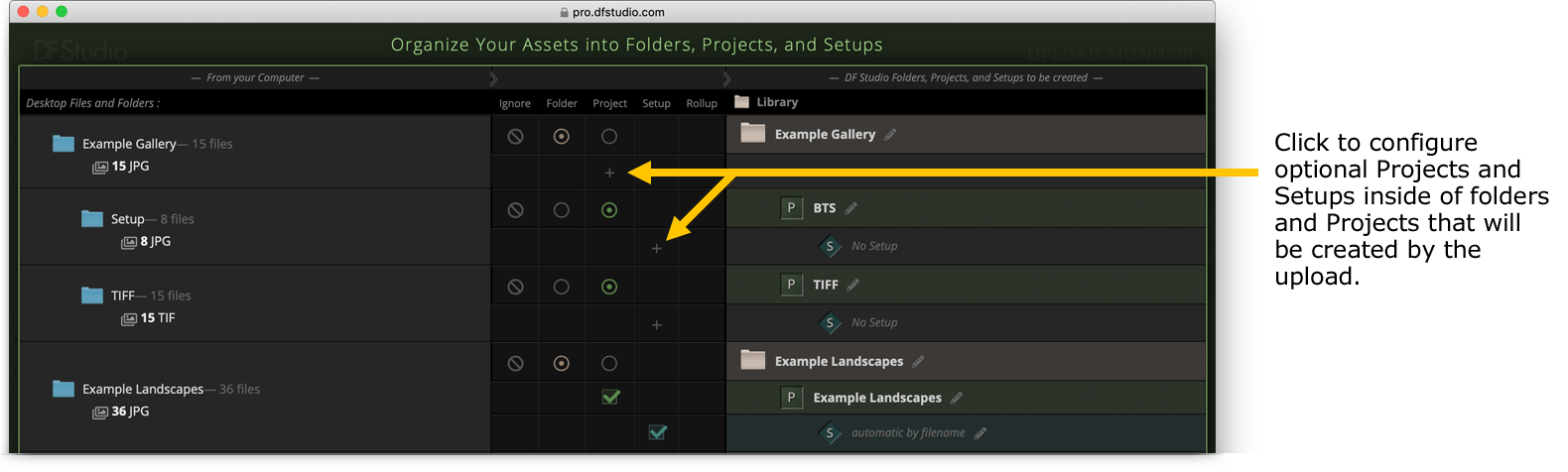Click the Rollup column header
The image size is (1568, 472).
pyautogui.click(x=702, y=103)
